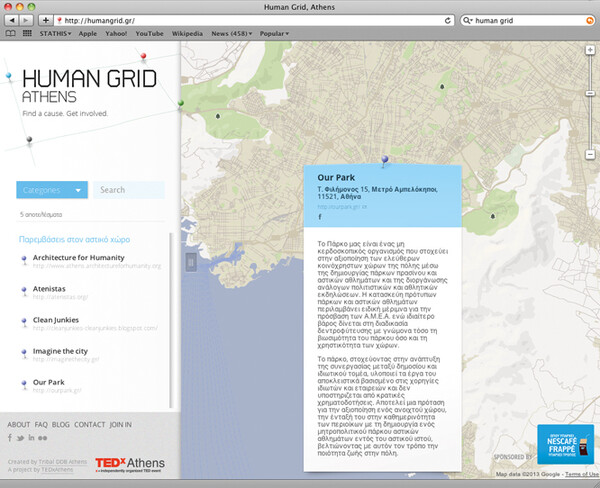Go to the BLOG footer menu item

(61, 425)
